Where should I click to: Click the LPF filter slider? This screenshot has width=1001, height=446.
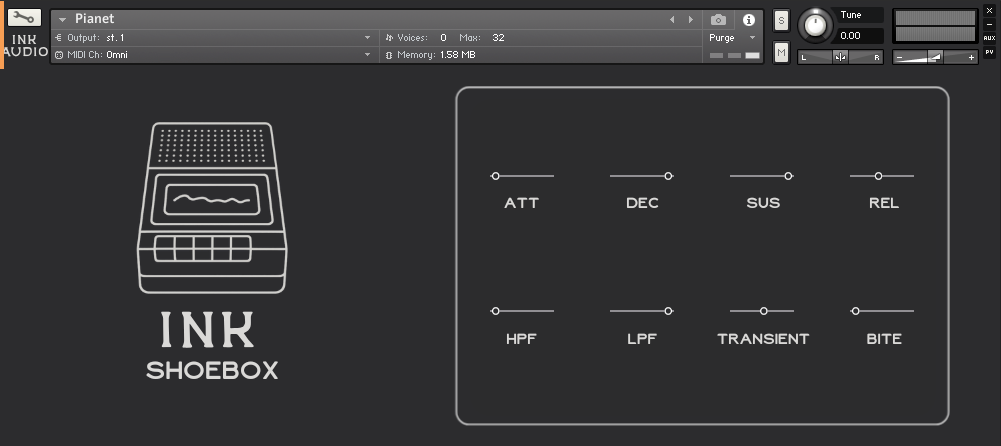pyautogui.click(x=641, y=311)
